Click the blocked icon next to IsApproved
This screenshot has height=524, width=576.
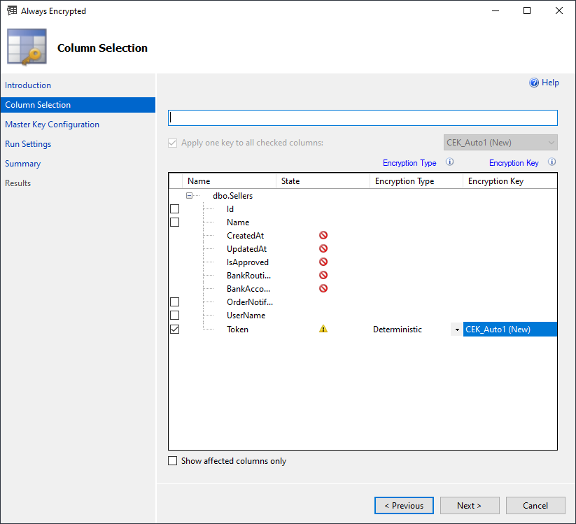click(x=323, y=262)
